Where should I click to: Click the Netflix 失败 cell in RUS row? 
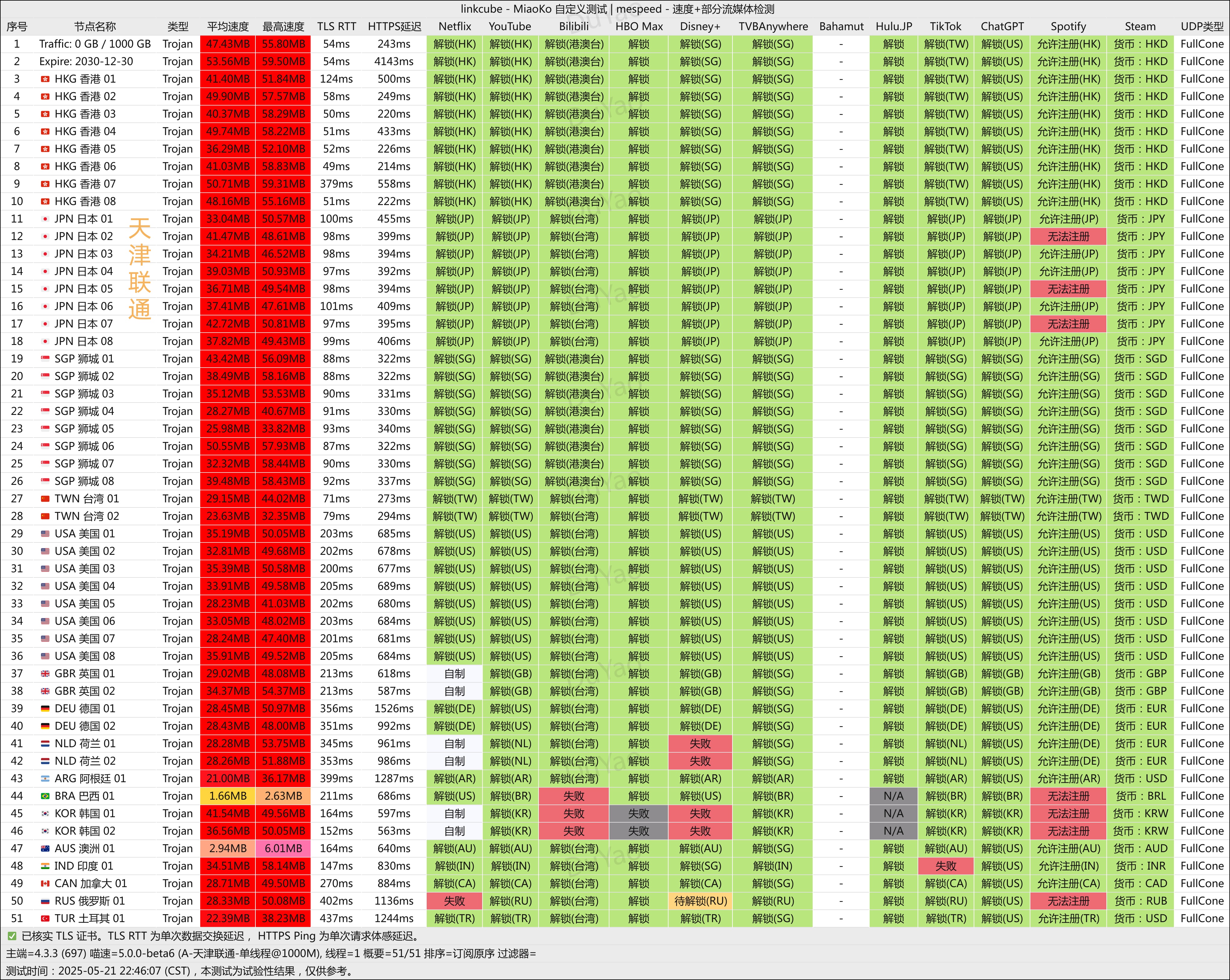pyautogui.click(x=455, y=901)
